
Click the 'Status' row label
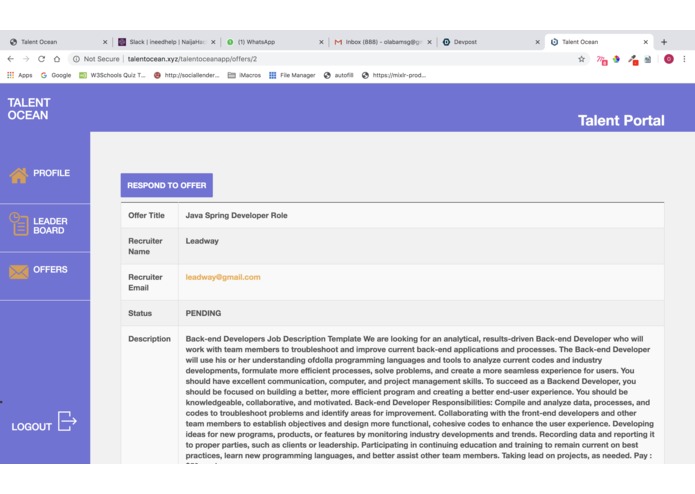[x=140, y=313]
